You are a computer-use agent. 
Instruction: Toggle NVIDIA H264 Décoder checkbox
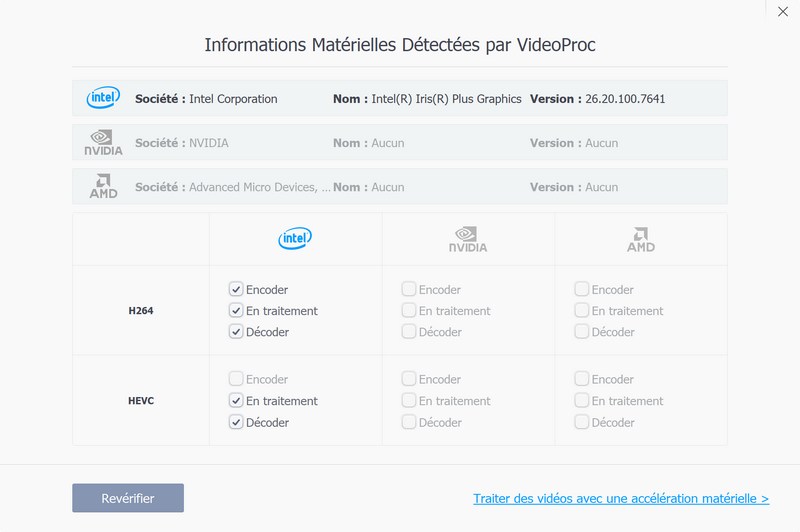pyautogui.click(x=409, y=332)
